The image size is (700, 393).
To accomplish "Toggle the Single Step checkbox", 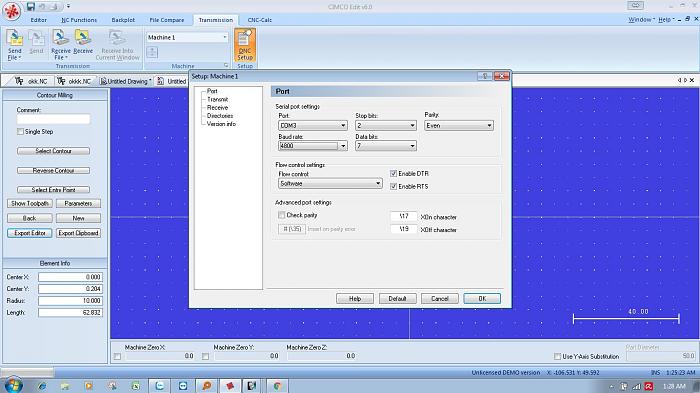I will (20, 132).
